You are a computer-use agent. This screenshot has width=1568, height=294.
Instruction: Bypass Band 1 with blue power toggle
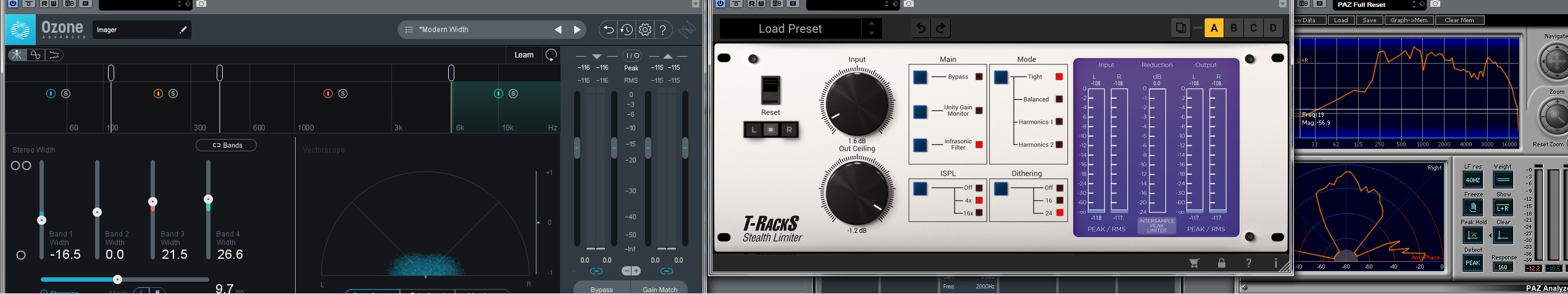point(51,94)
